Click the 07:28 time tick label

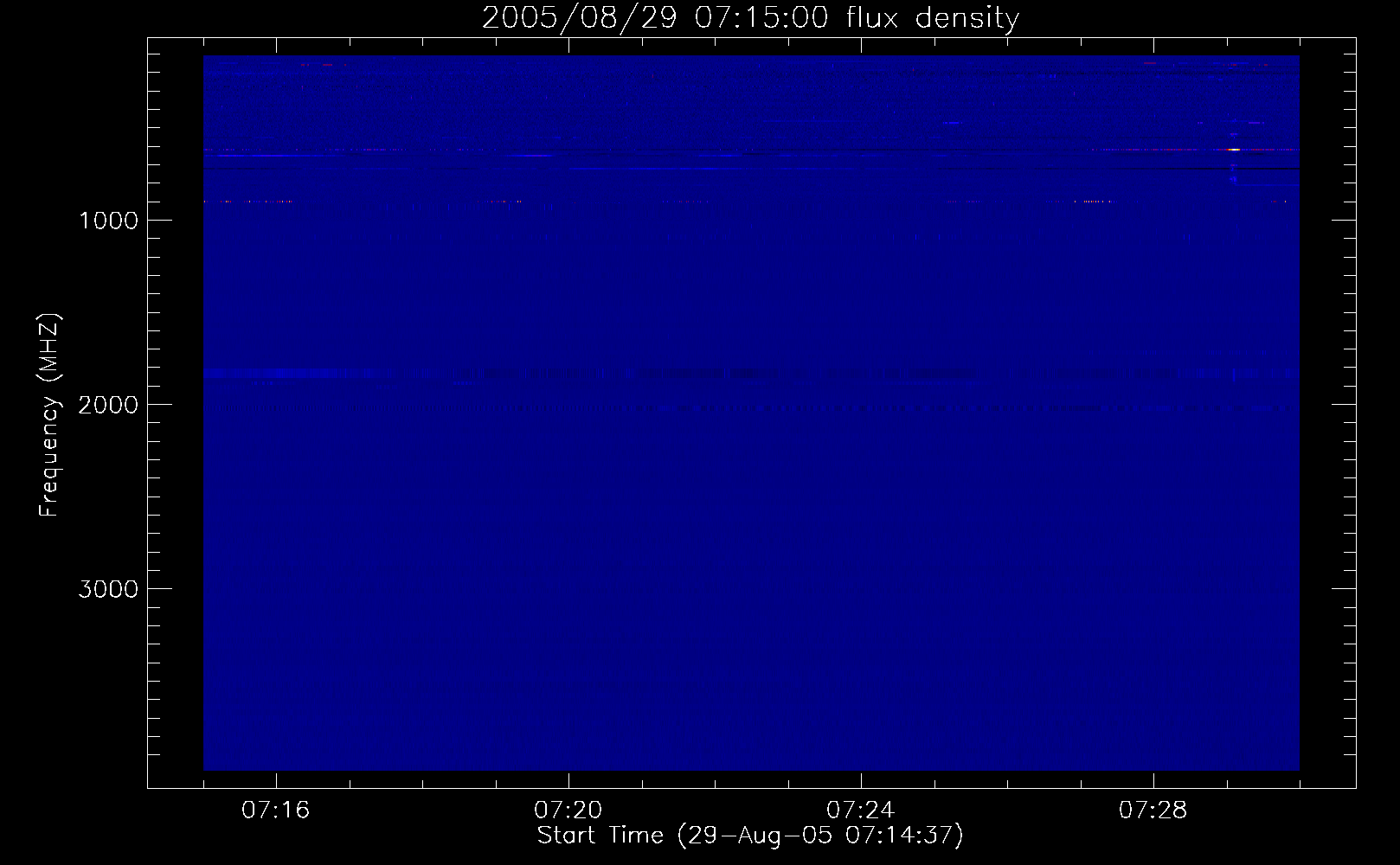(1153, 811)
